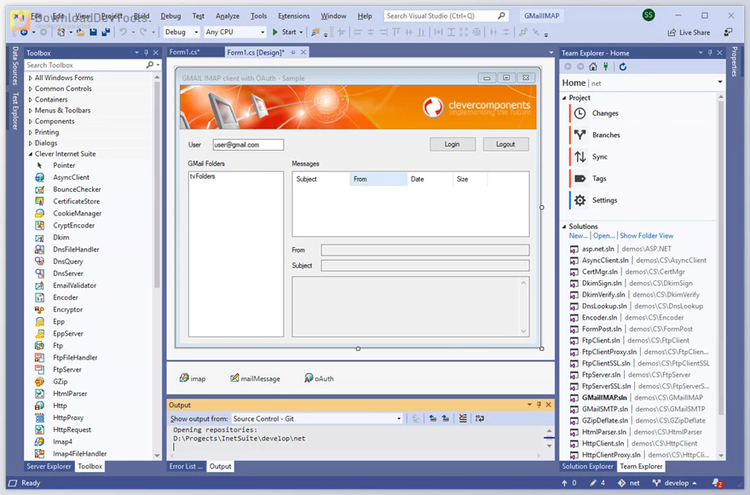Click Live Share button
Image resolution: width=750 pixels, height=495 pixels.
click(x=689, y=32)
